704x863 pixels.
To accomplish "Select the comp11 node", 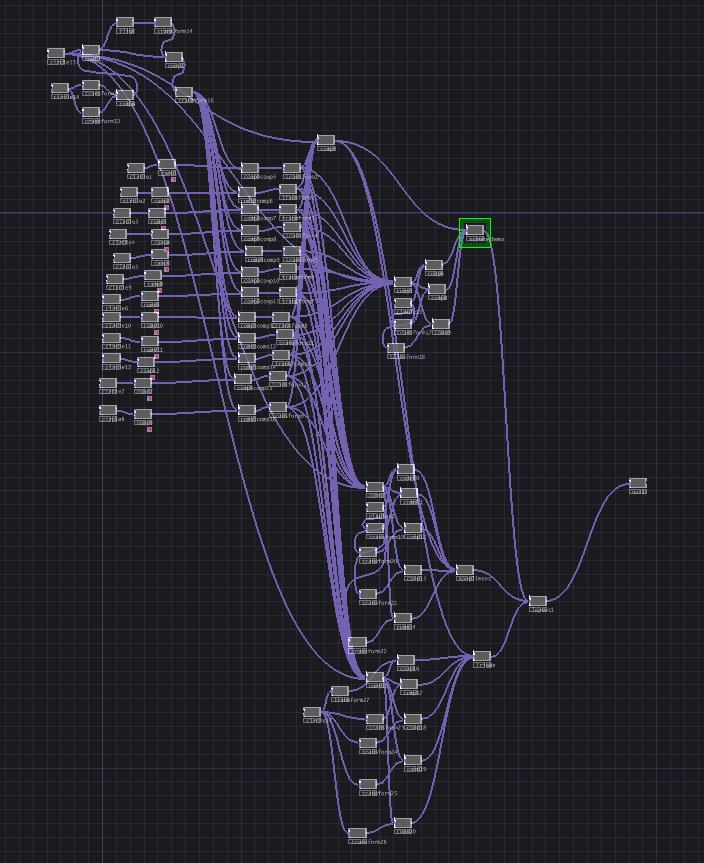I will [x=250, y=292].
